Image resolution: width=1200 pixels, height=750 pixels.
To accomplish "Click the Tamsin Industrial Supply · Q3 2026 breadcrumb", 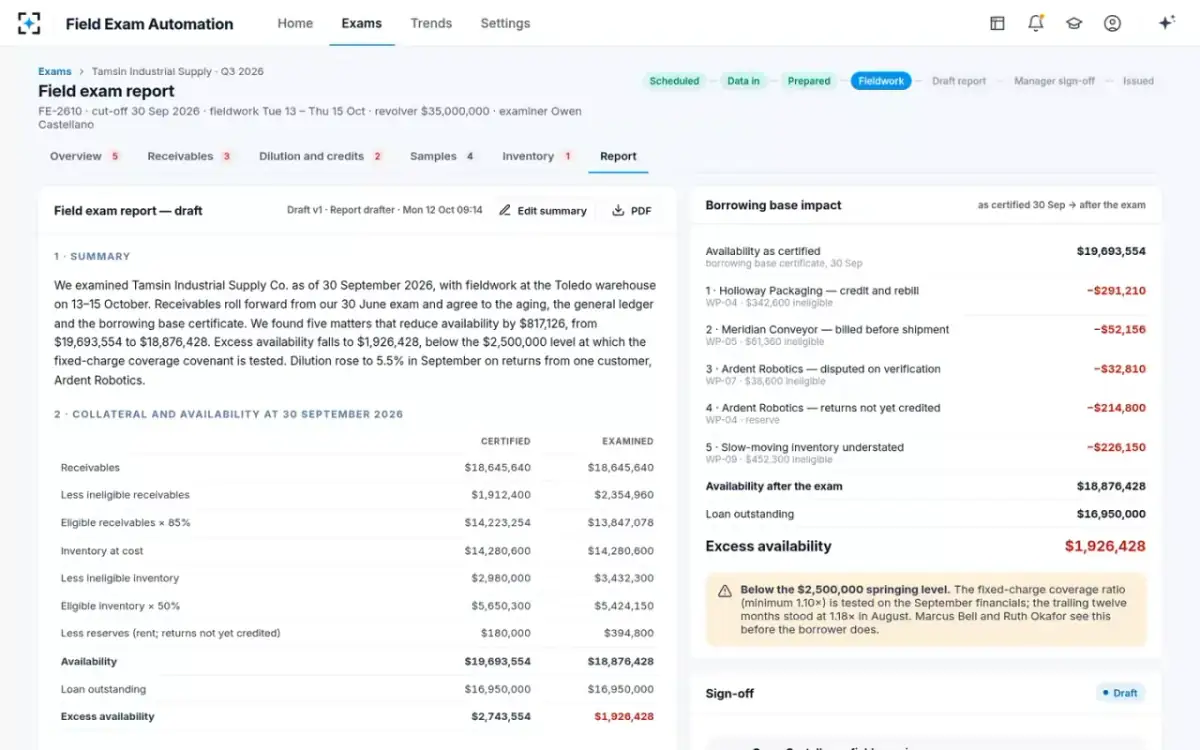I will [178, 71].
